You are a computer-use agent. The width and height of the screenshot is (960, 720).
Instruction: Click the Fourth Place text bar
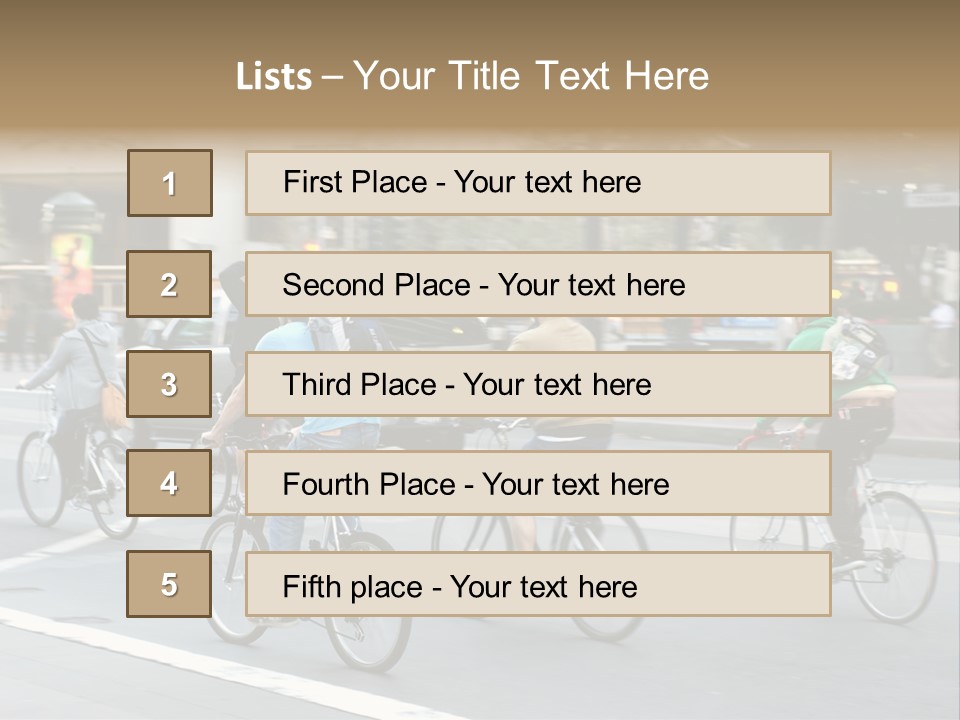pos(538,484)
